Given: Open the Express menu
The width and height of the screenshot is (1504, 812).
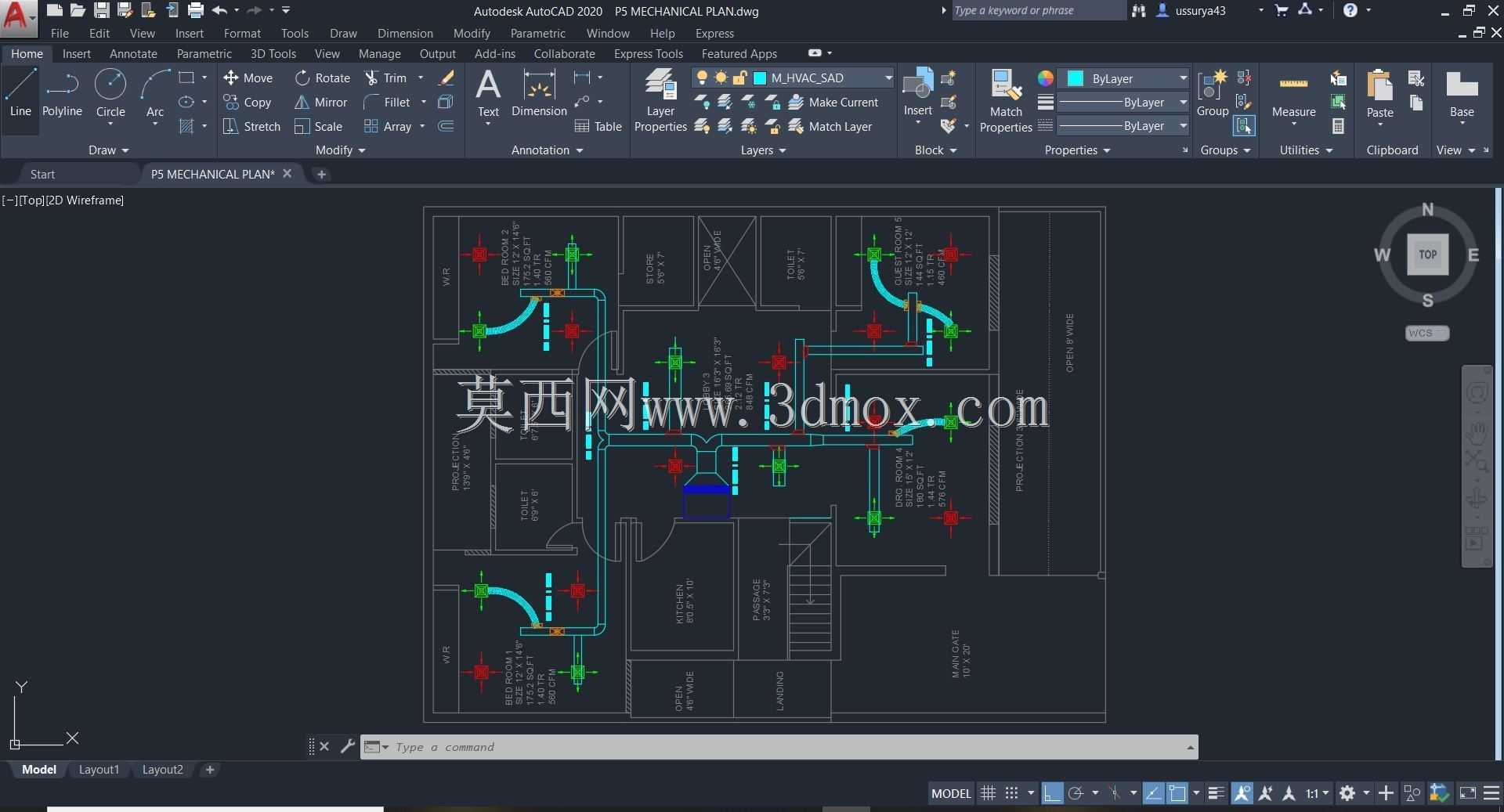Looking at the screenshot, I should pyautogui.click(x=714, y=33).
